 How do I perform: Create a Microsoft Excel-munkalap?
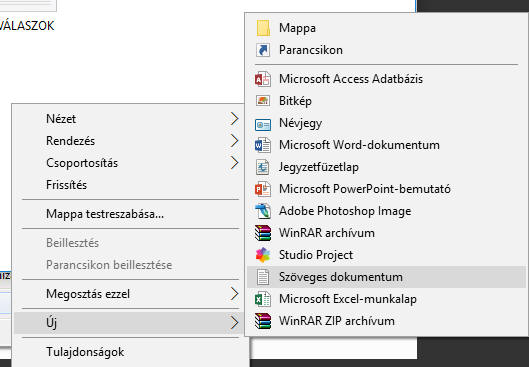[x=386, y=299]
